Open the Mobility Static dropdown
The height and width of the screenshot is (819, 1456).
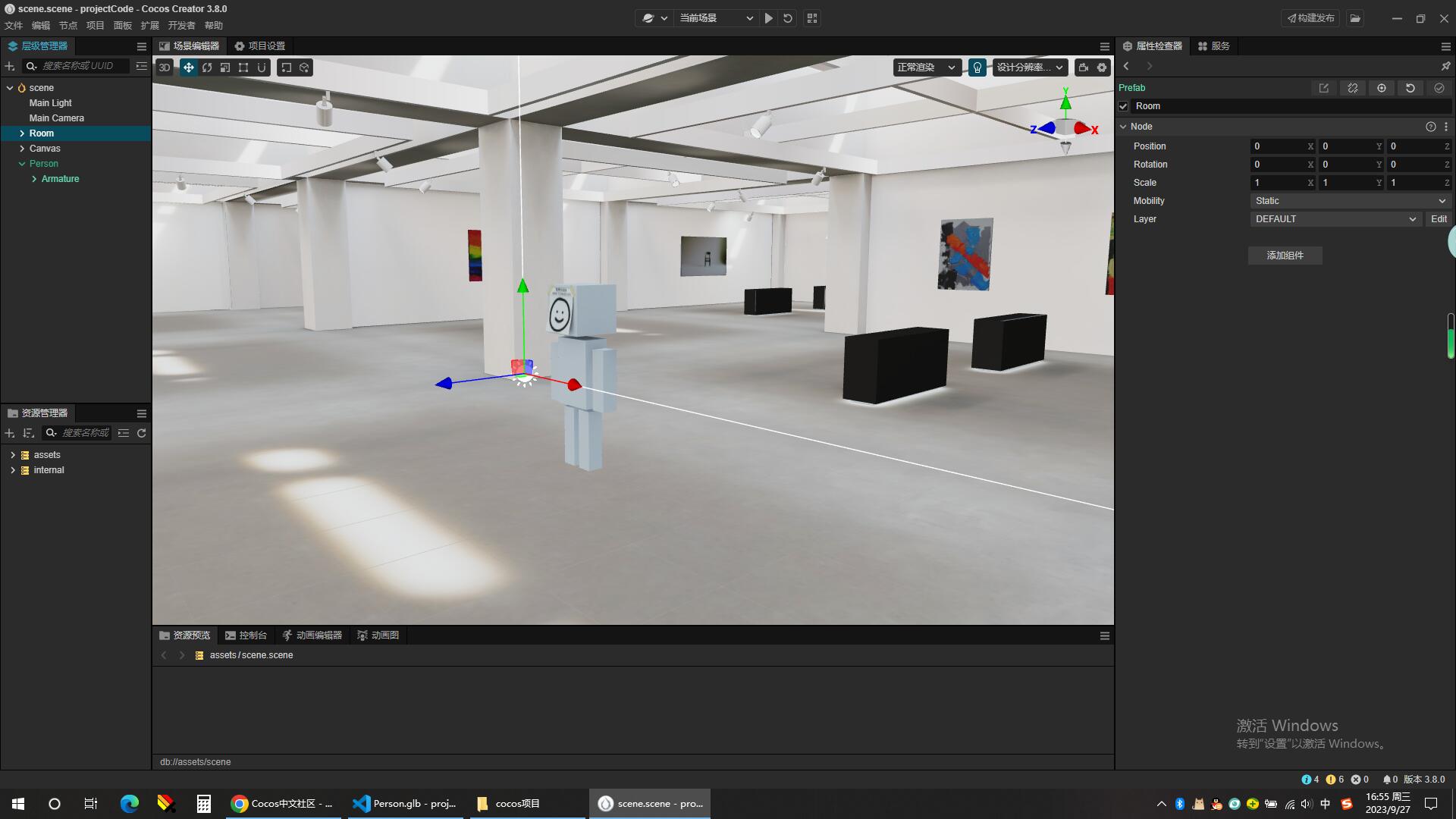[1350, 201]
